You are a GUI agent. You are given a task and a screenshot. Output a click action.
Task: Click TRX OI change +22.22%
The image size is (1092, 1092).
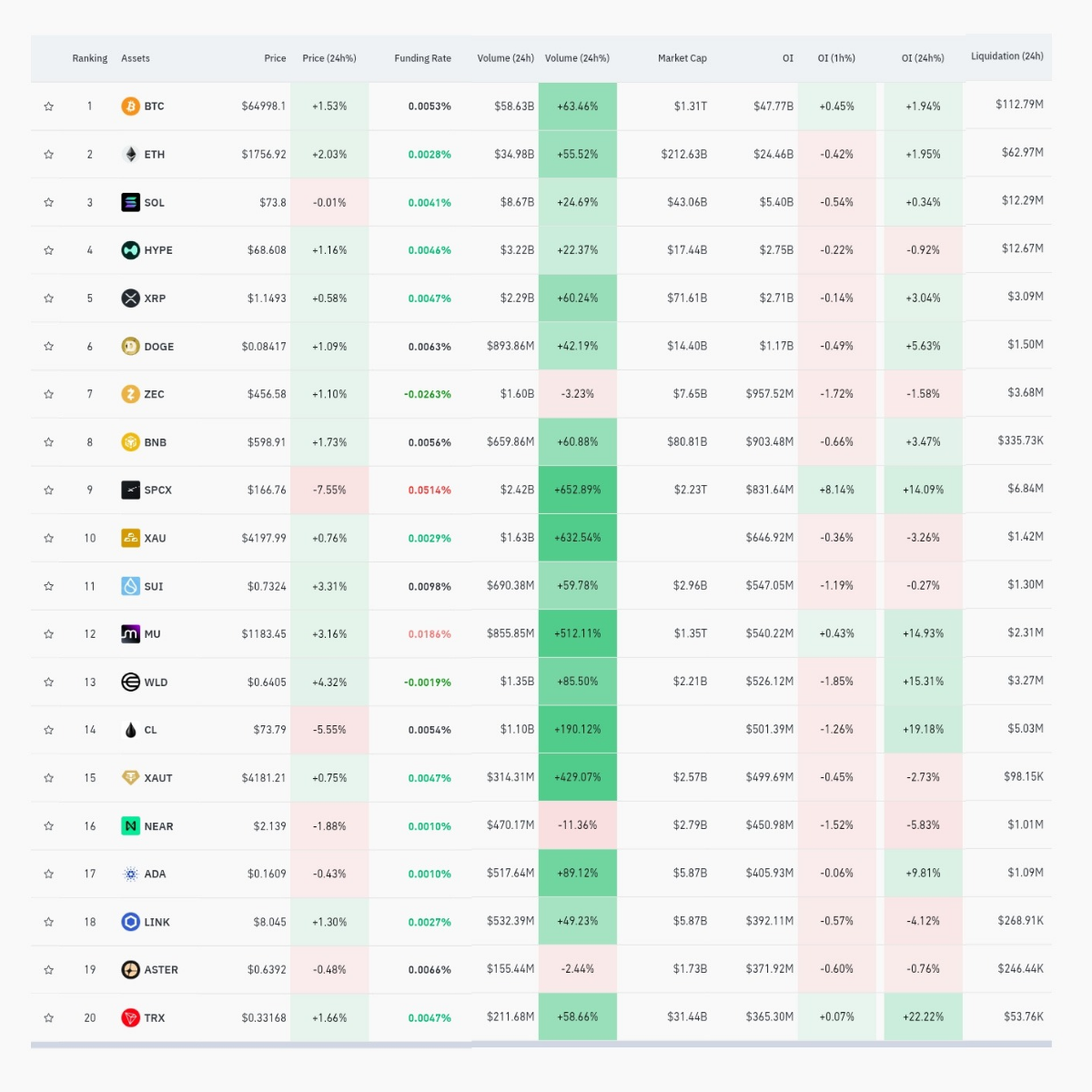(924, 1017)
